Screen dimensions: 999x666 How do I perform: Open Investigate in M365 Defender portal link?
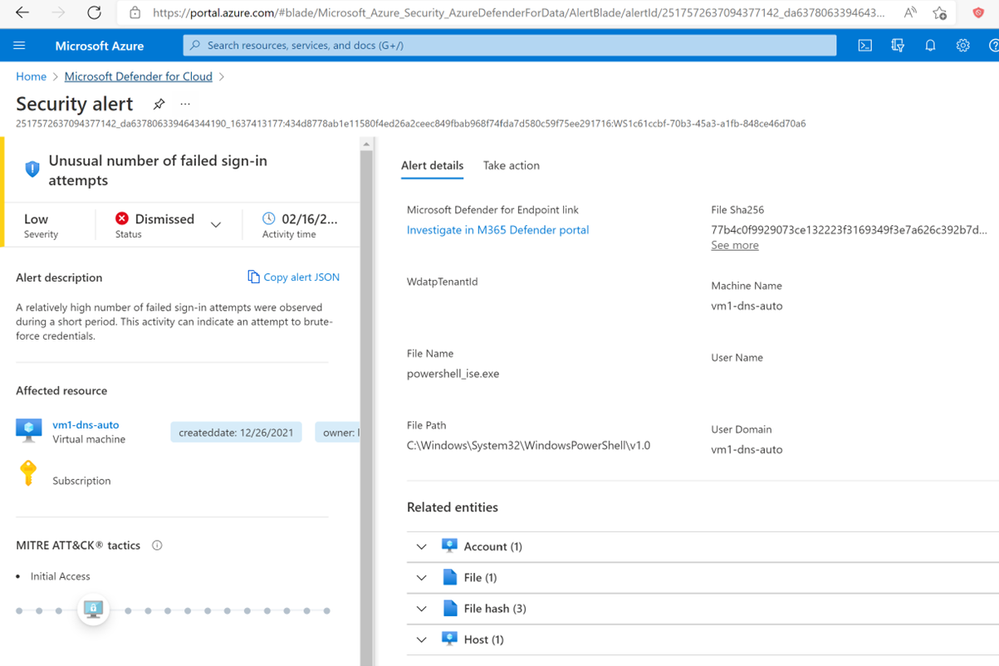point(498,230)
